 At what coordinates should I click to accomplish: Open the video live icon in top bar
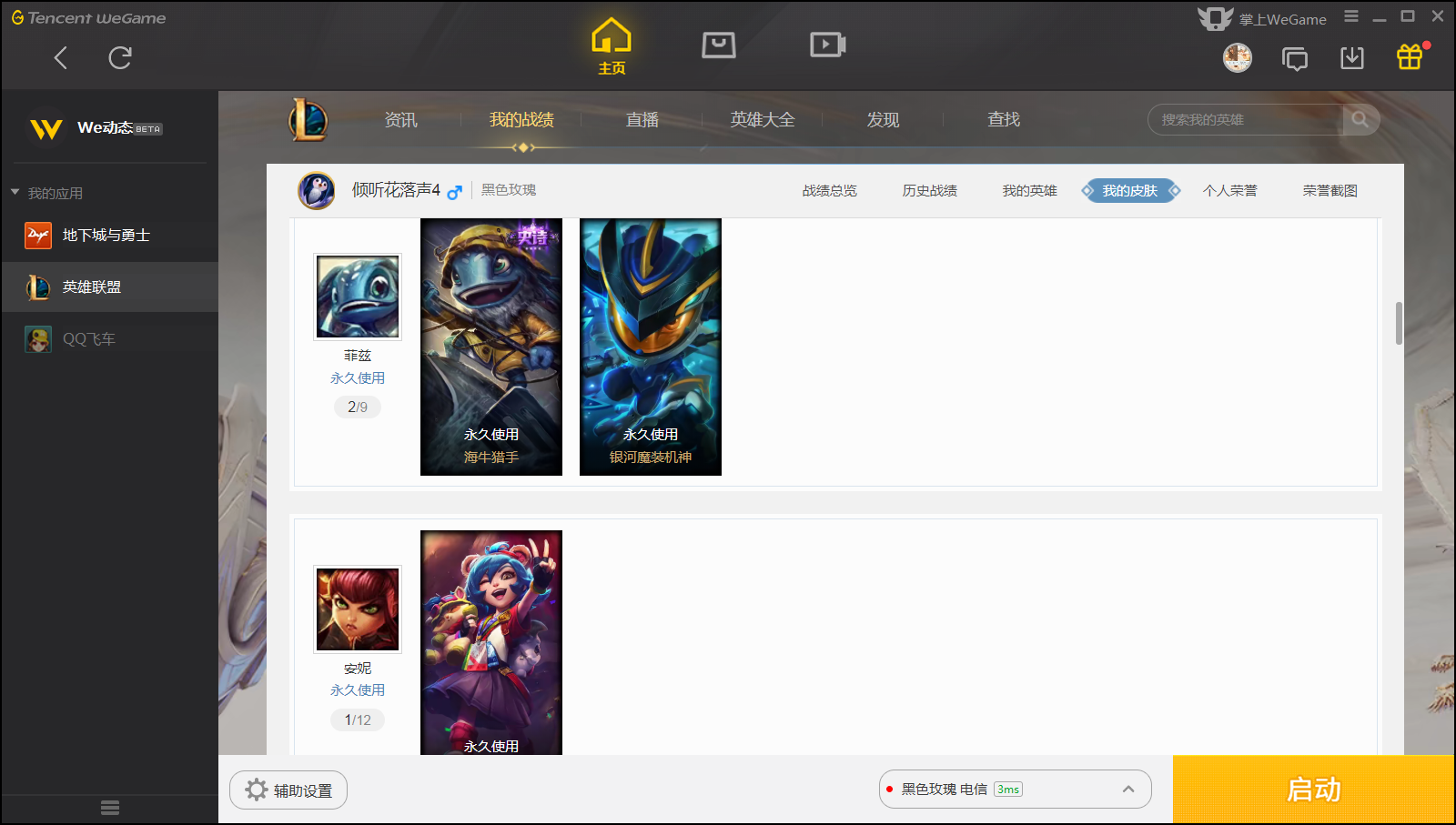pyautogui.click(x=828, y=45)
